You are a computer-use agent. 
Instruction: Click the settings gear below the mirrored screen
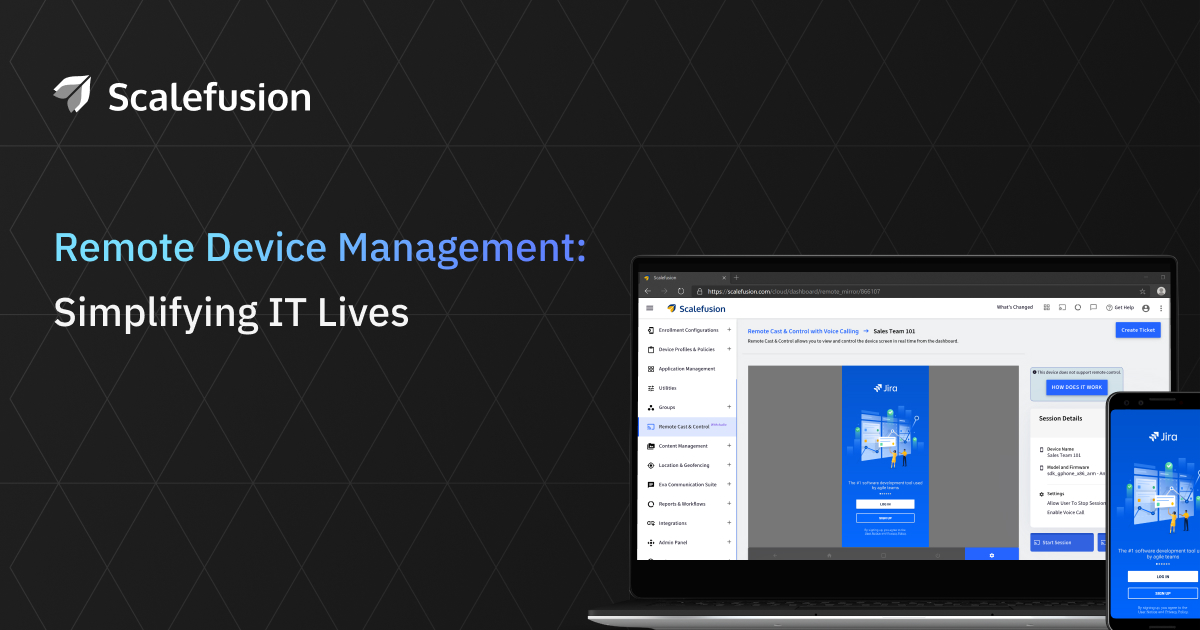point(992,554)
